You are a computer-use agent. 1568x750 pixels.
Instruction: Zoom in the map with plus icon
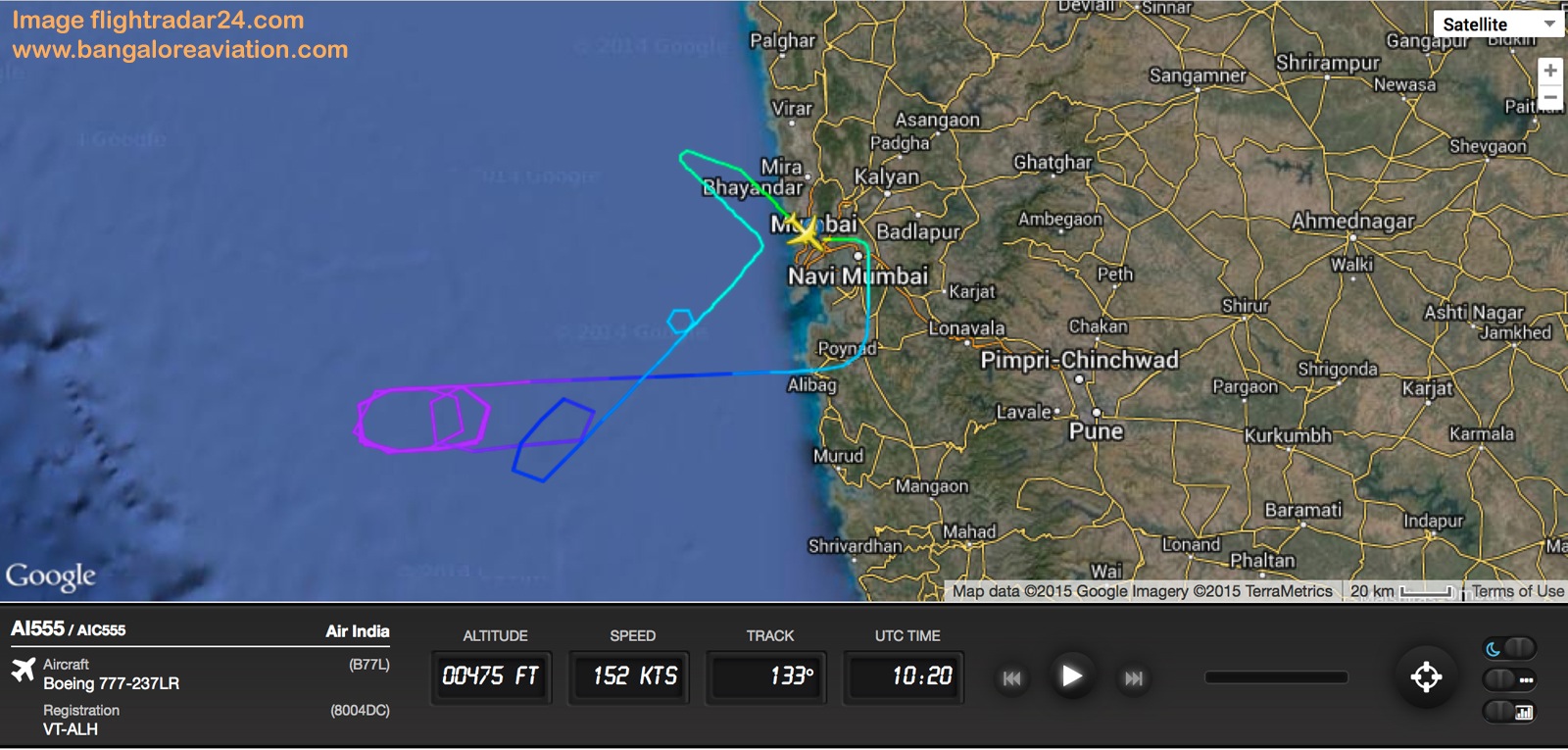(x=1550, y=71)
